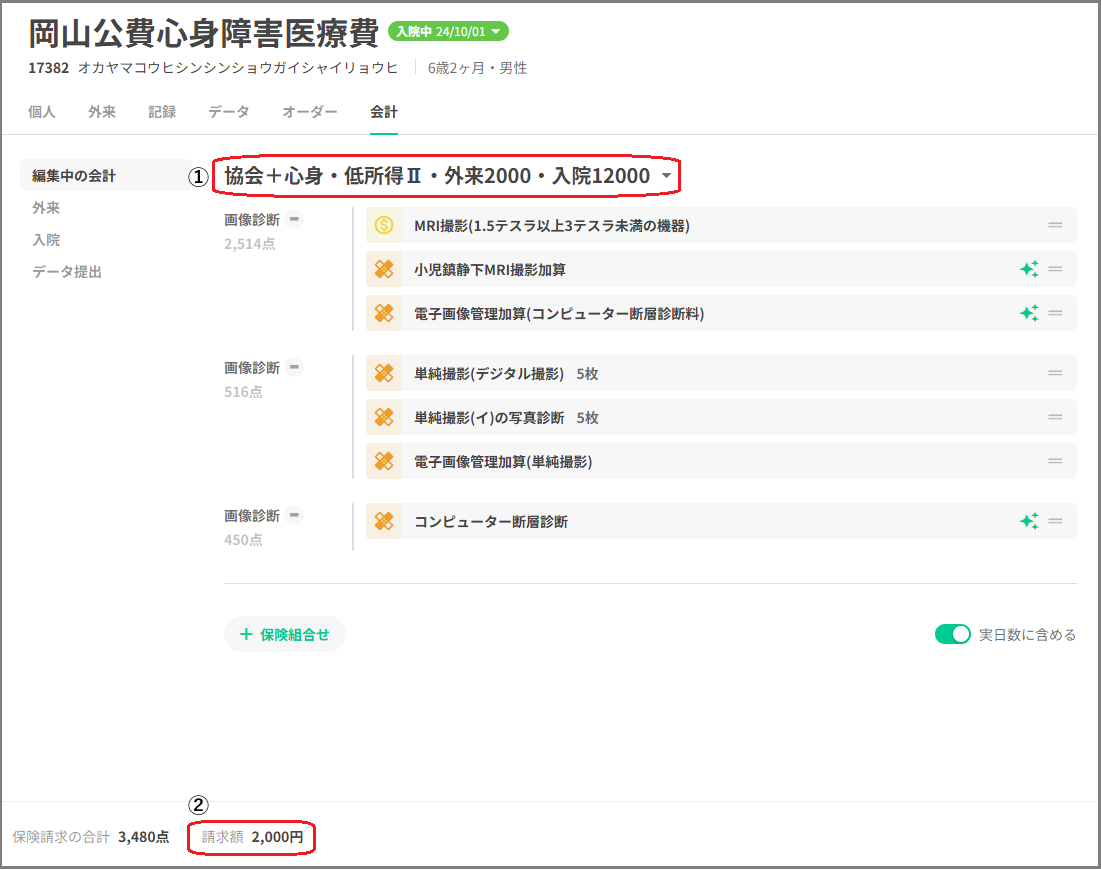Click bandage icon on コンピューター断層診断 row
The height and width of the screenshot is (870, 1101).
(384, 521)
